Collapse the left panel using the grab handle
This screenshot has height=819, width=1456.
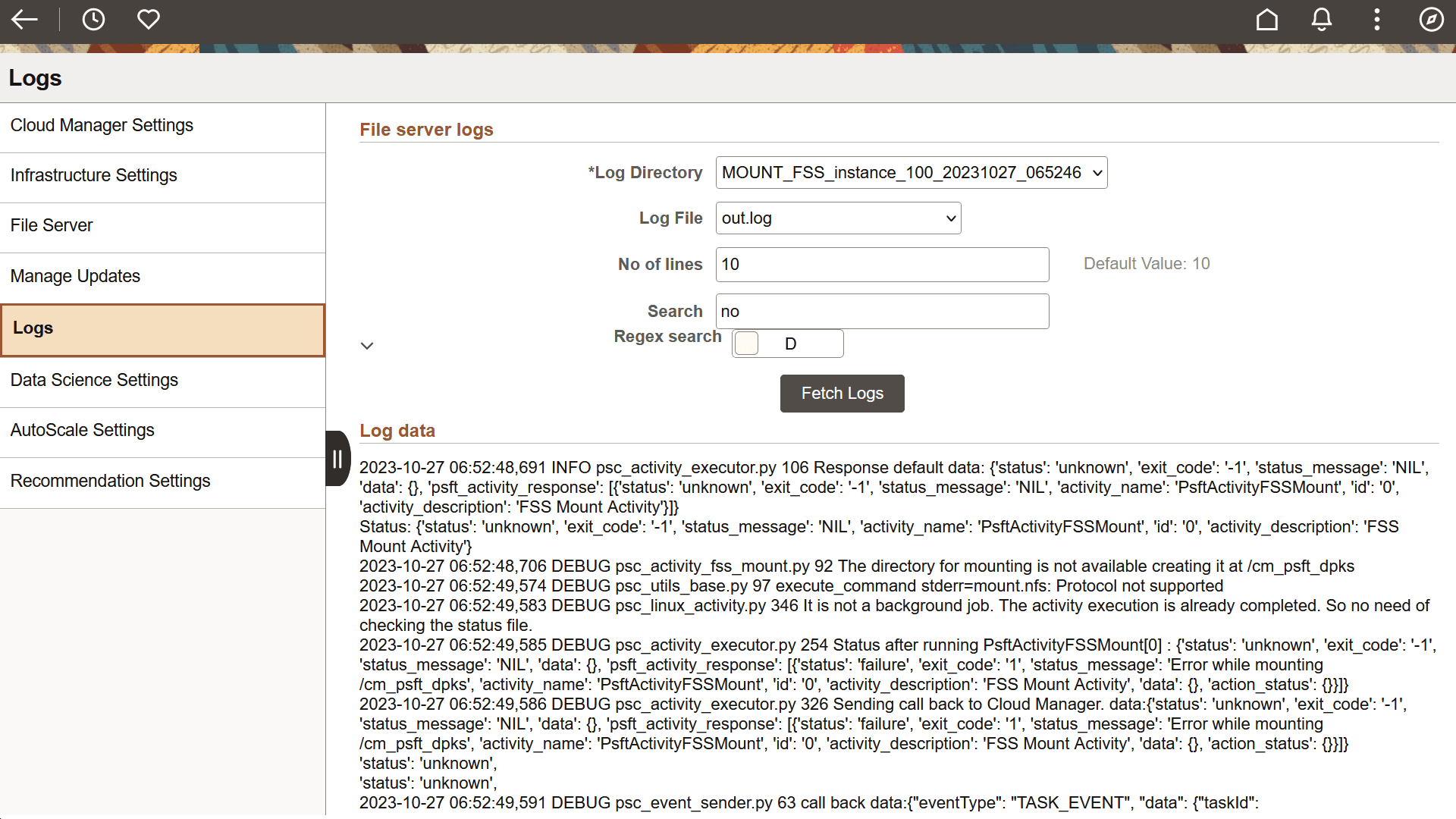(x=337, y=458)
